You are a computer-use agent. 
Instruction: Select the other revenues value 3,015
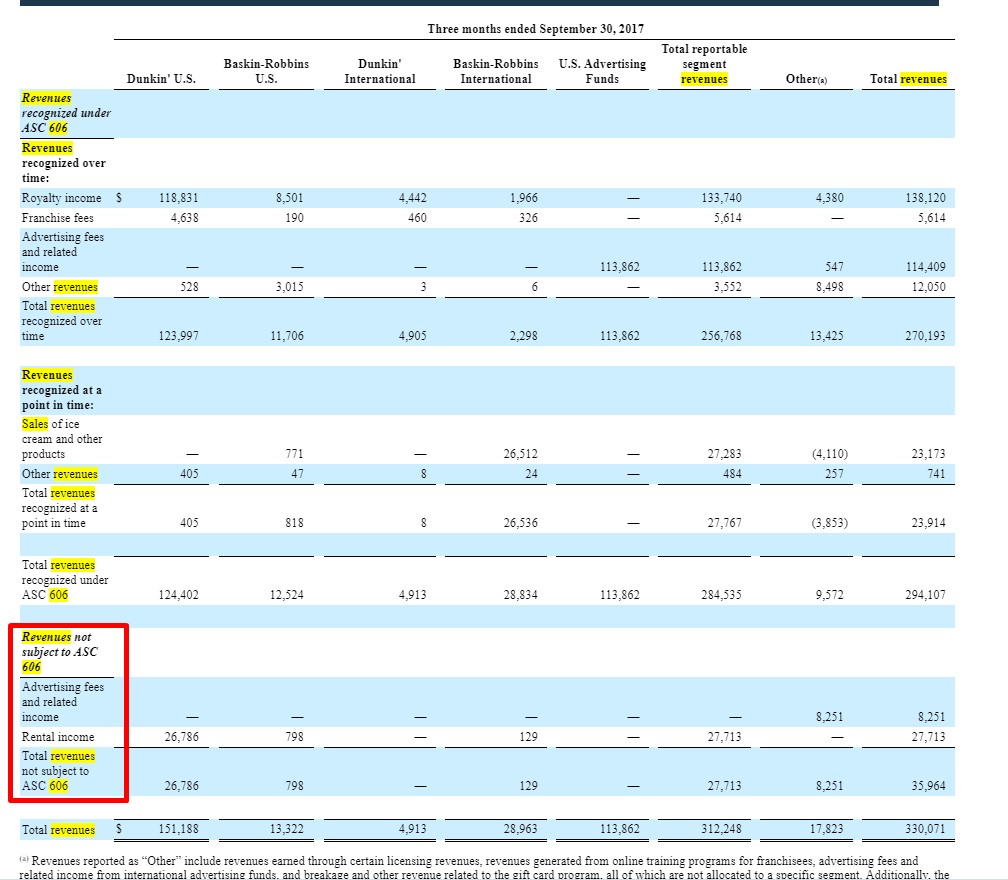click(289, 287)
